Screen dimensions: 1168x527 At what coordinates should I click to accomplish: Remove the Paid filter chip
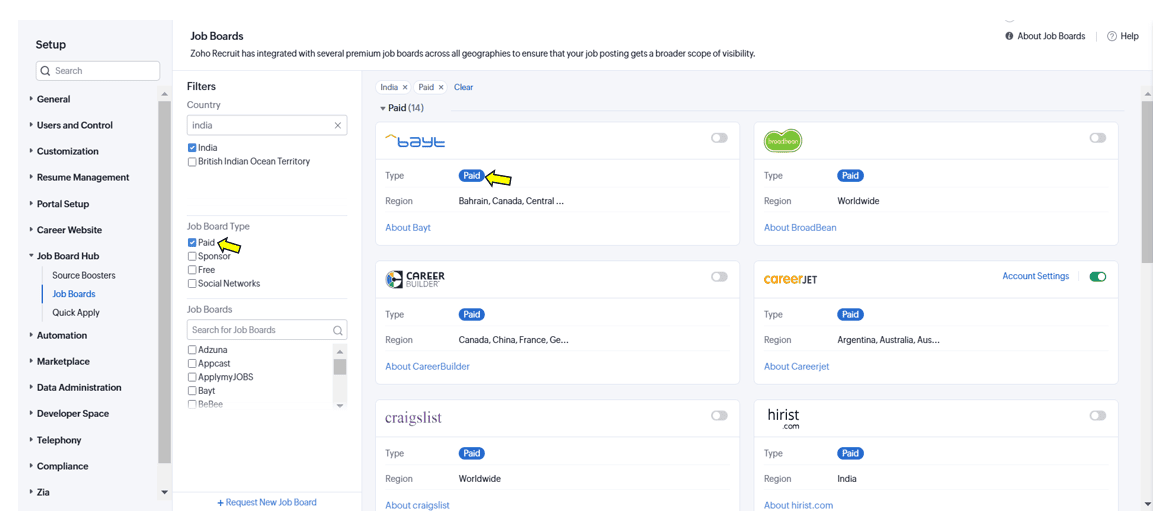pyautogui.click(x=440, y=87)
